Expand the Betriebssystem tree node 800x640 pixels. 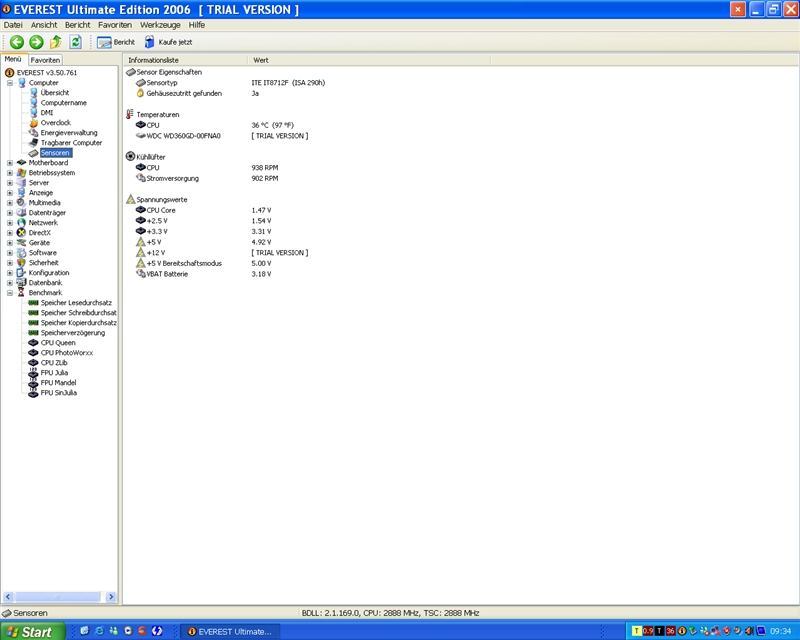tap(10, 173)
